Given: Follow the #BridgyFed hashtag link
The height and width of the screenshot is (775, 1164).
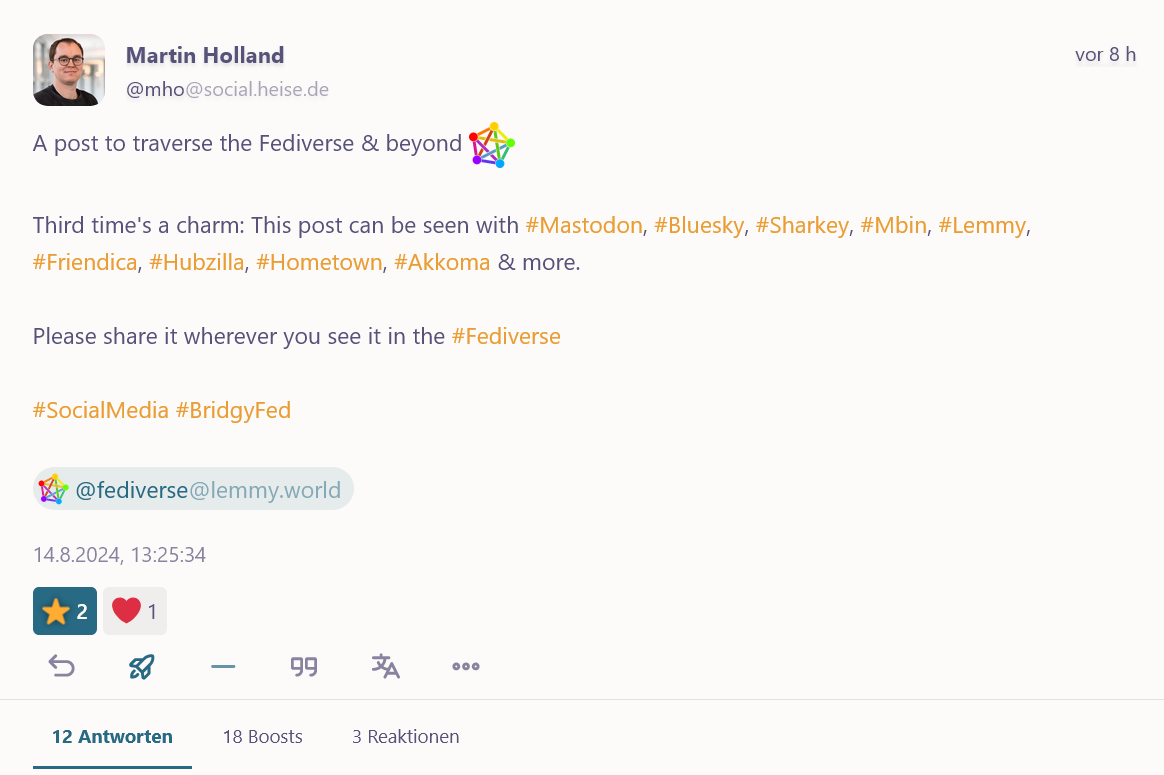Looking at the screenshot, I should pos(233,410).
